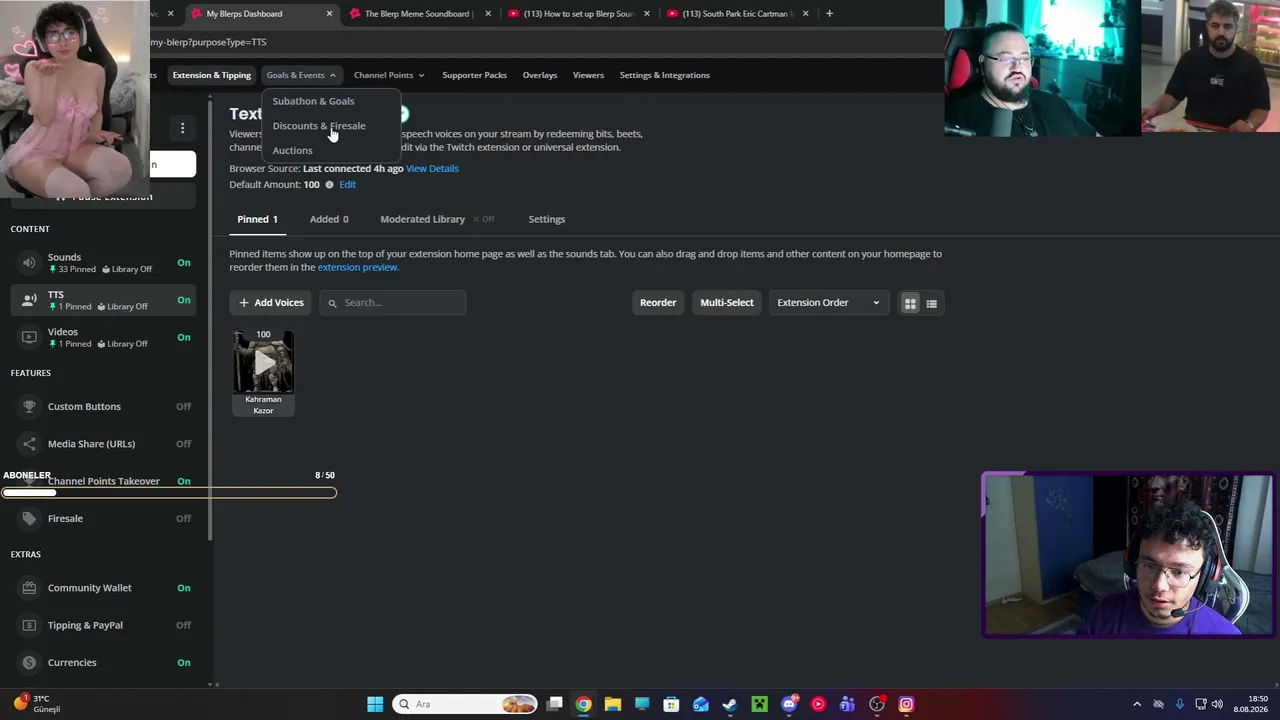Choose Auctions menu entry
1280x720 pixels.
(292, 151)
